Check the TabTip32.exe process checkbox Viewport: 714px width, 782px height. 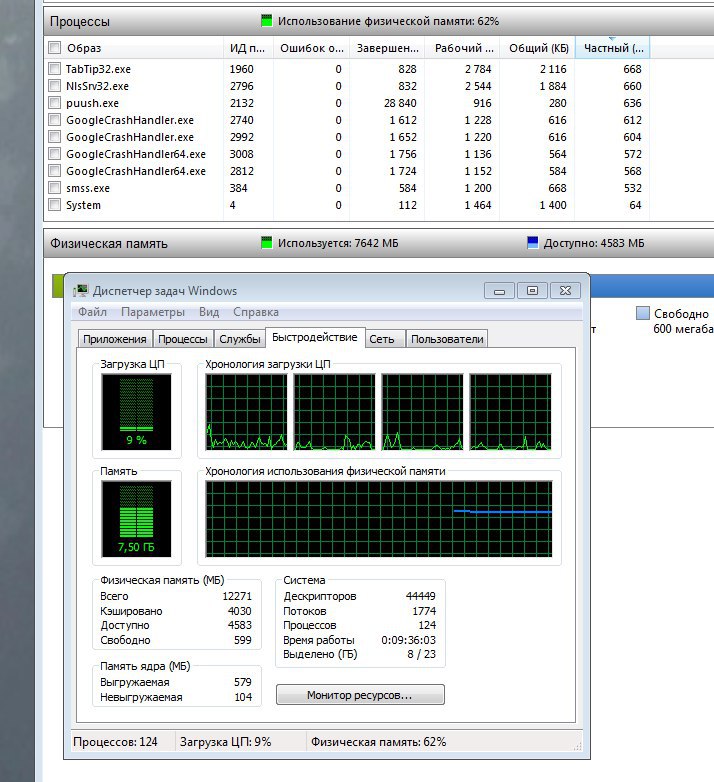54,68
